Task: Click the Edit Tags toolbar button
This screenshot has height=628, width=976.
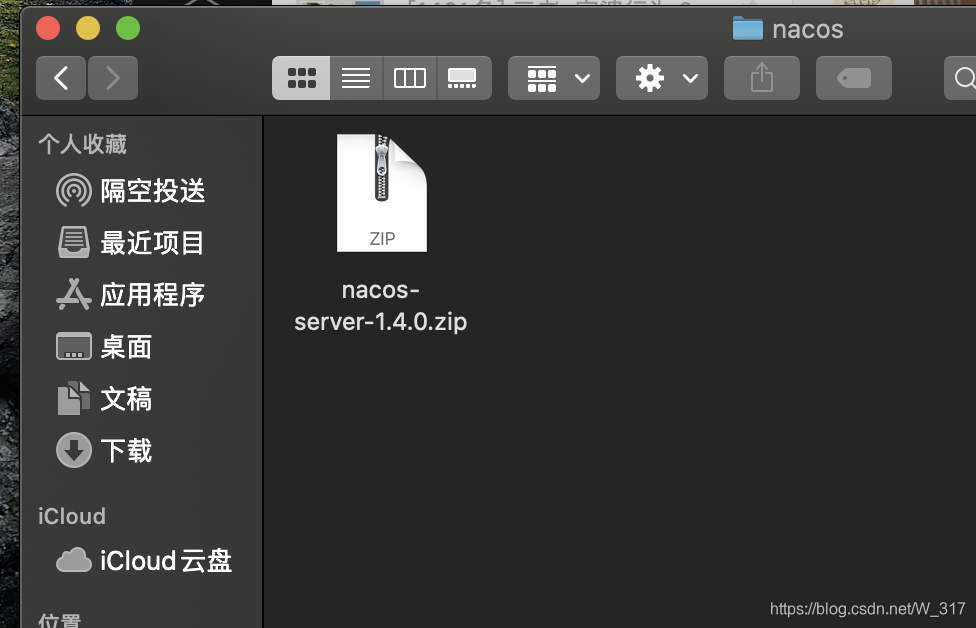Action: 854,78
